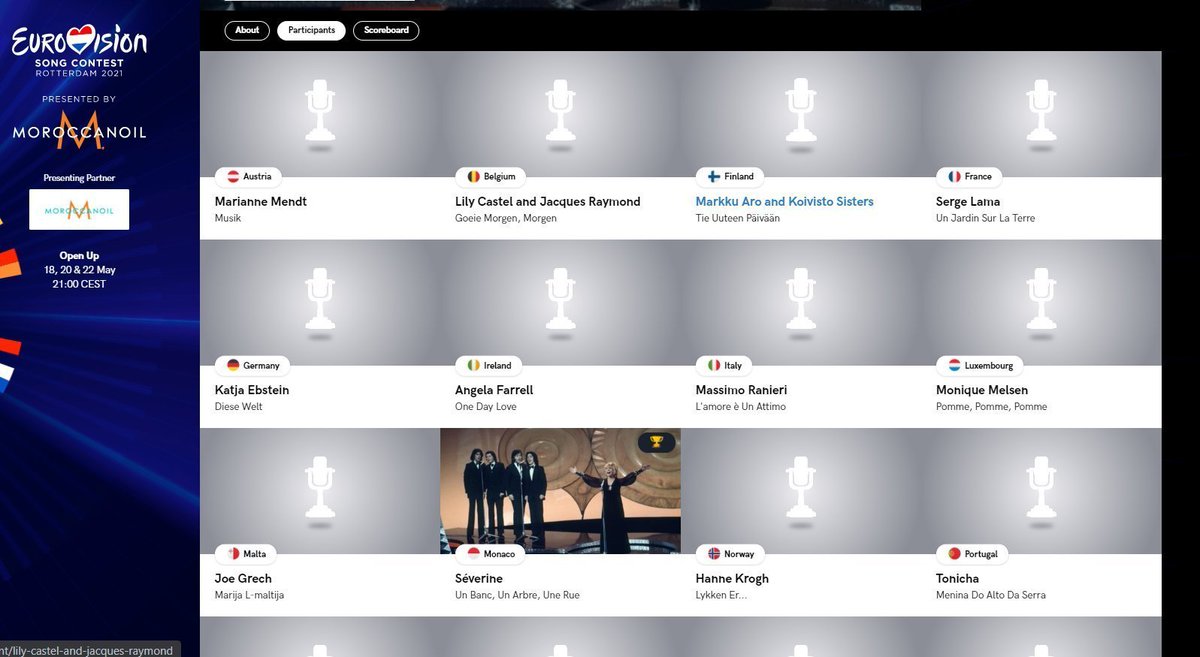Click microphone placeholder image above Portugal label

click(1041, 491)
